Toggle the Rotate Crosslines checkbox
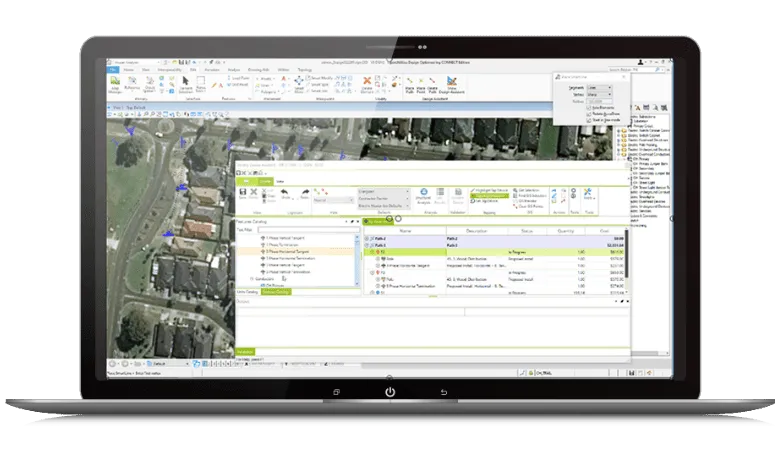 tap(588, 114)
